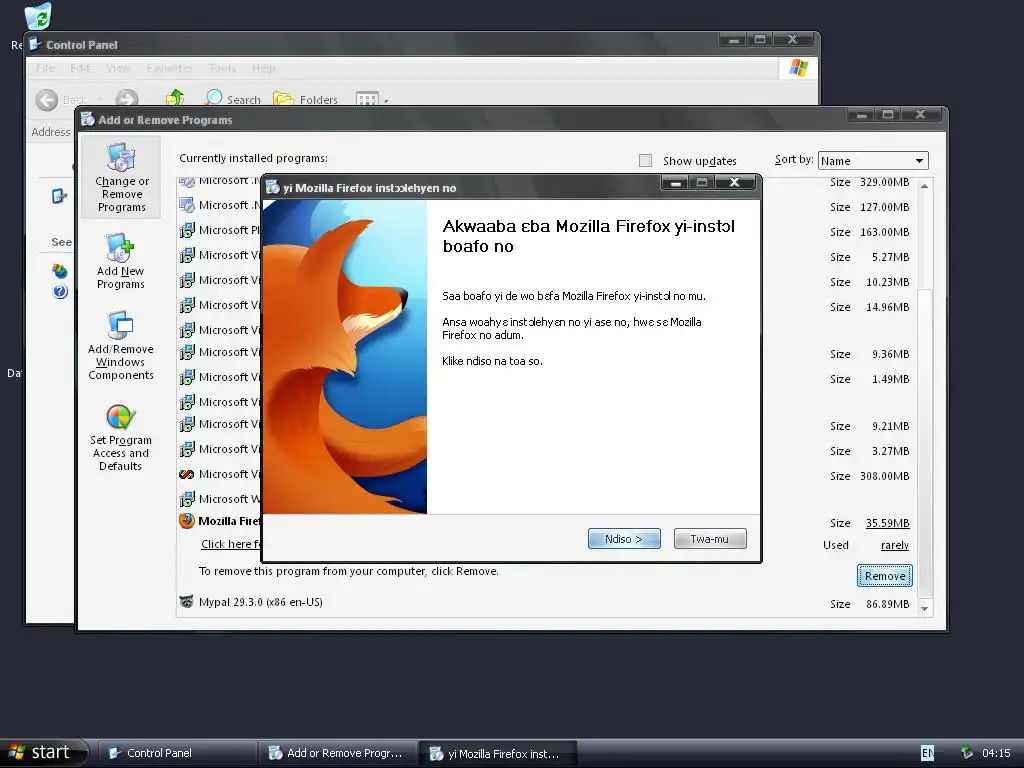Click the scroll up arrow in program list
The width and height of the screenshot is (1024, 768).
point(924,186)
